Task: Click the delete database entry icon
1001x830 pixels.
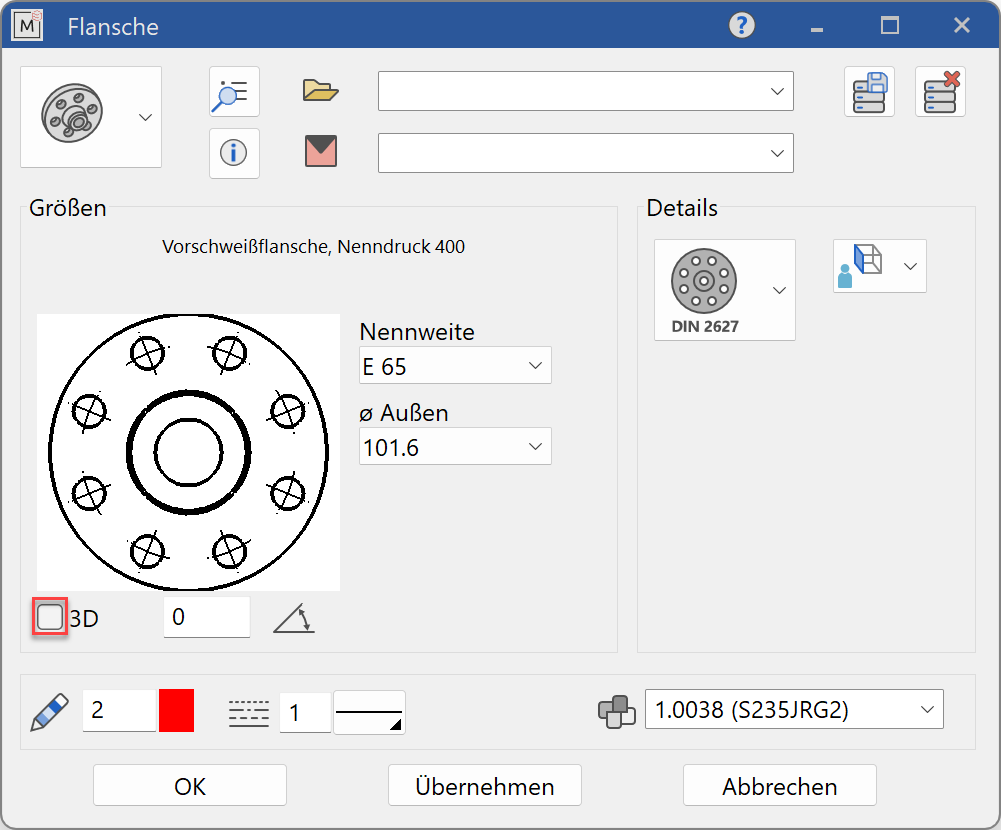Action: (x=940, y=91)
